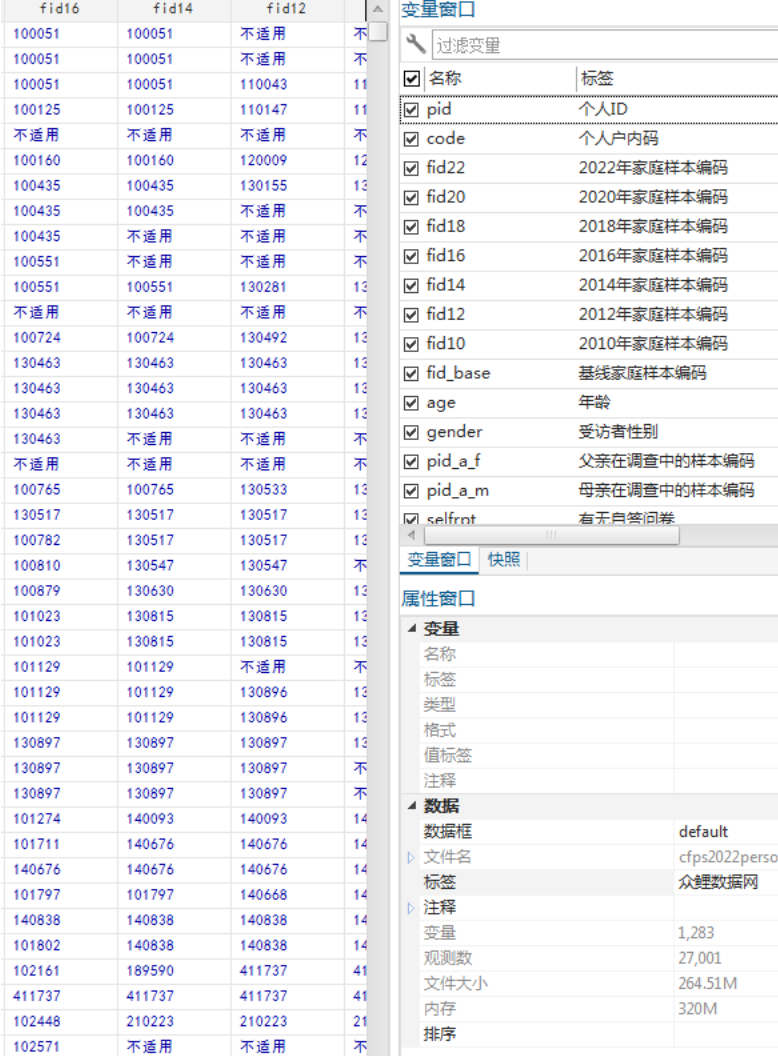
Task: Uncheck the code variable checkbox
Action: (411, 139)
